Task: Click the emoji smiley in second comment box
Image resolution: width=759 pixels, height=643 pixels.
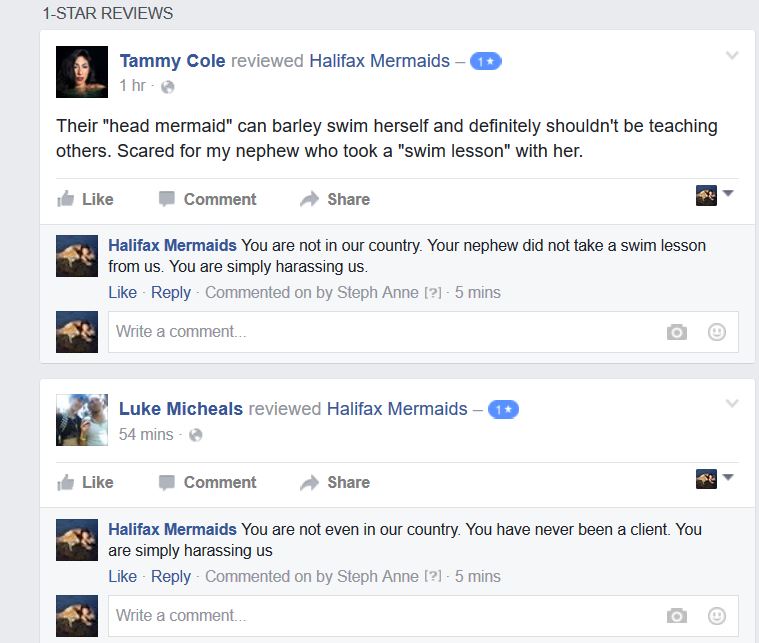Action: [x=717, y=615]
